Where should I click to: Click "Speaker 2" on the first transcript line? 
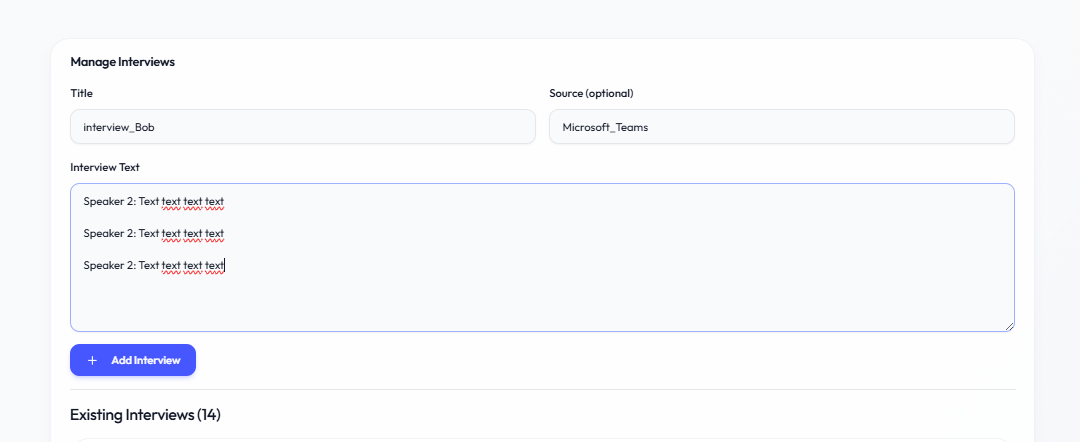pos(108,201)
